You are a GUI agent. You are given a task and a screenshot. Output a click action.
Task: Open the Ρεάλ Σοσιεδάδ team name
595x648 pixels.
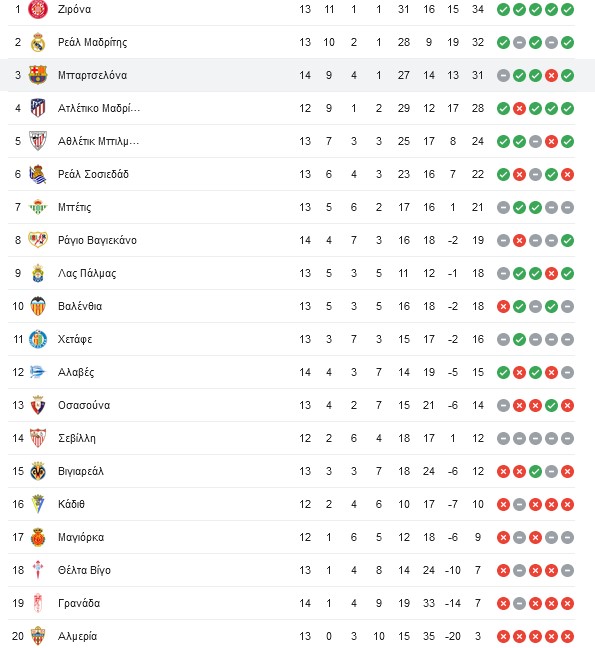pos(93,174)
